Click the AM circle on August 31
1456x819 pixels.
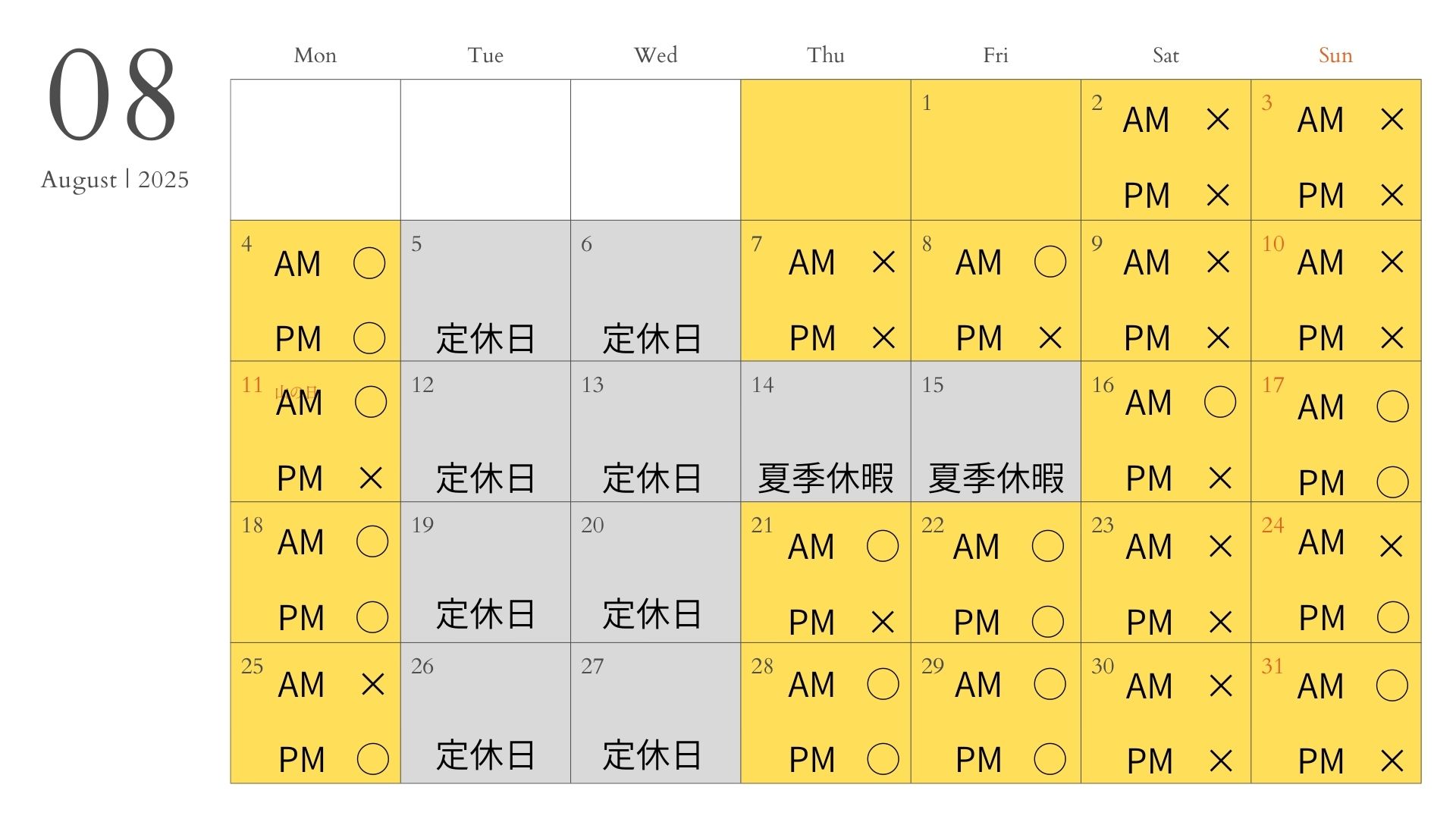pos(1392,686)
